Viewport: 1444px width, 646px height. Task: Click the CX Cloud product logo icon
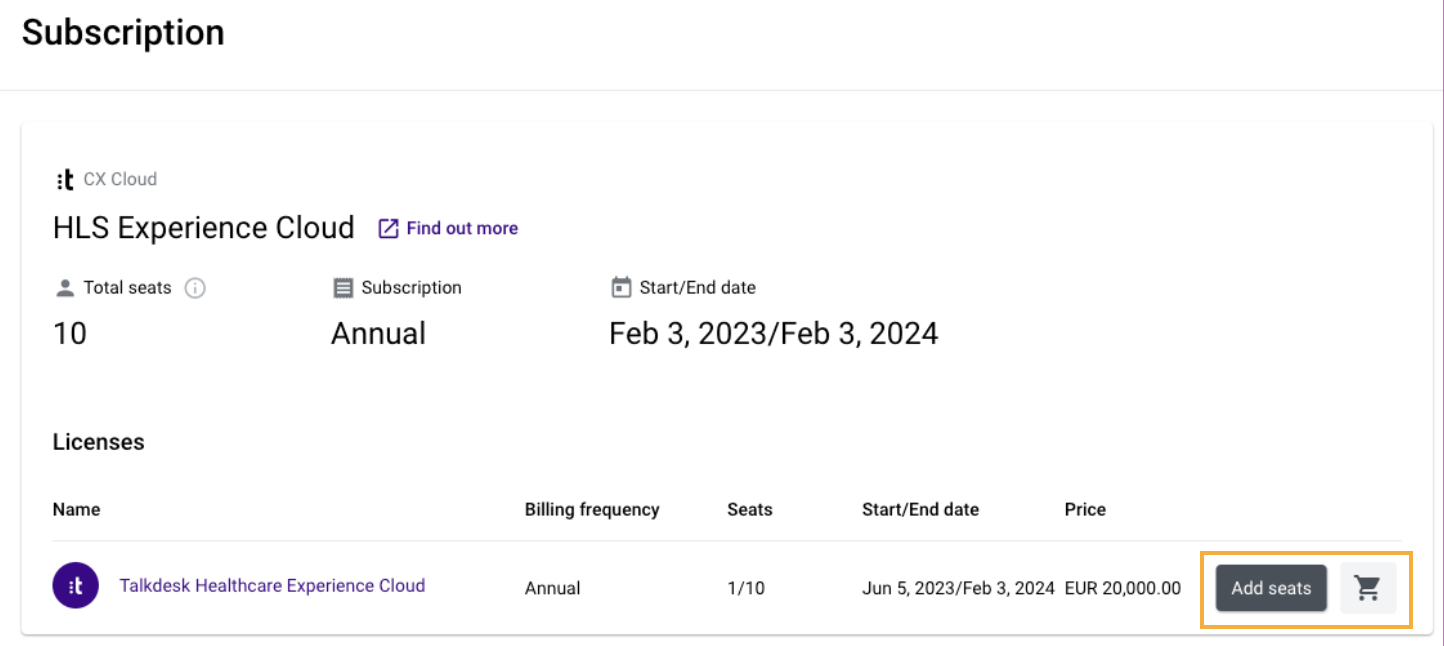64,179
